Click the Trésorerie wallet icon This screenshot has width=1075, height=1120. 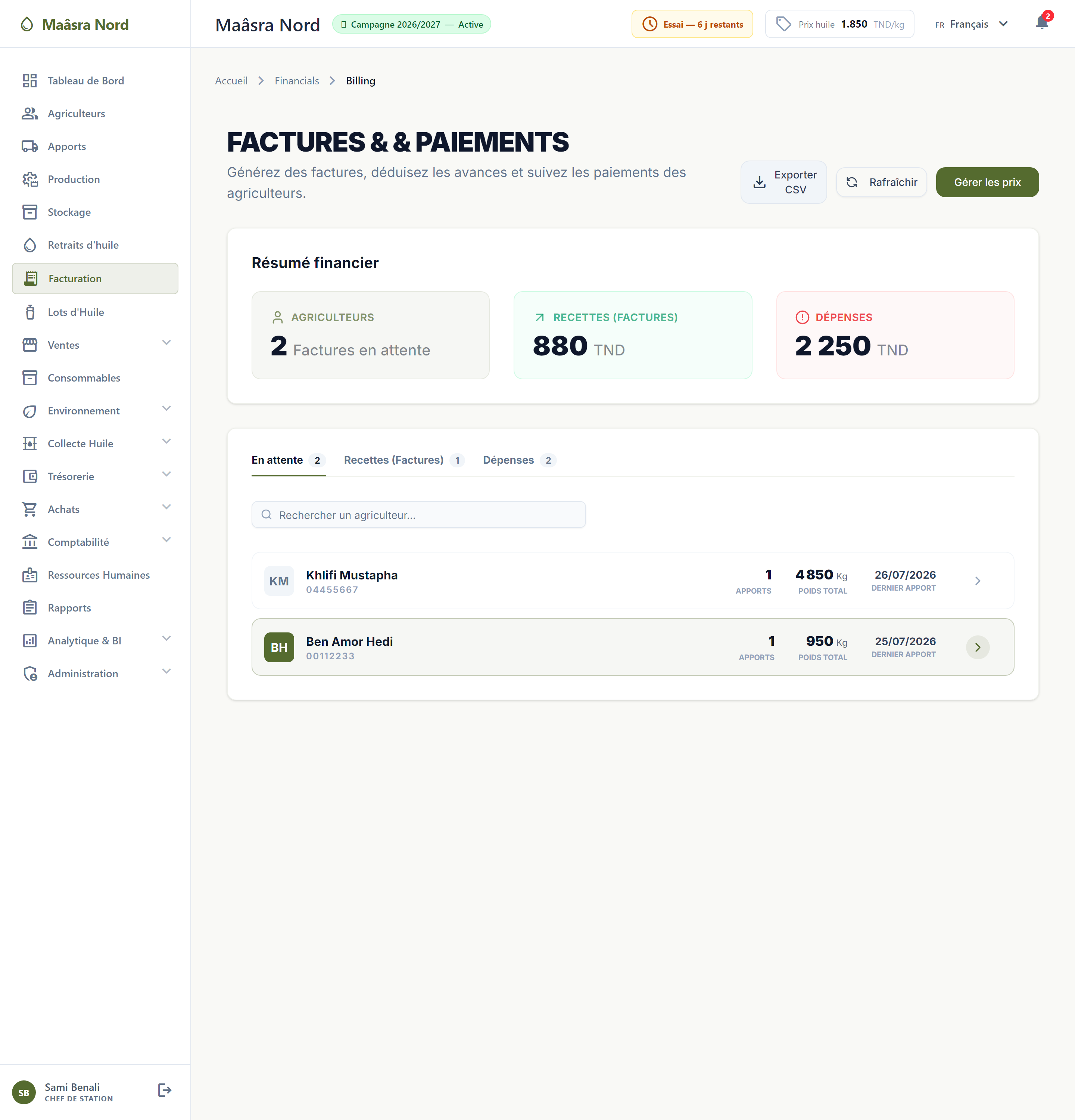[x=30, y=476]
